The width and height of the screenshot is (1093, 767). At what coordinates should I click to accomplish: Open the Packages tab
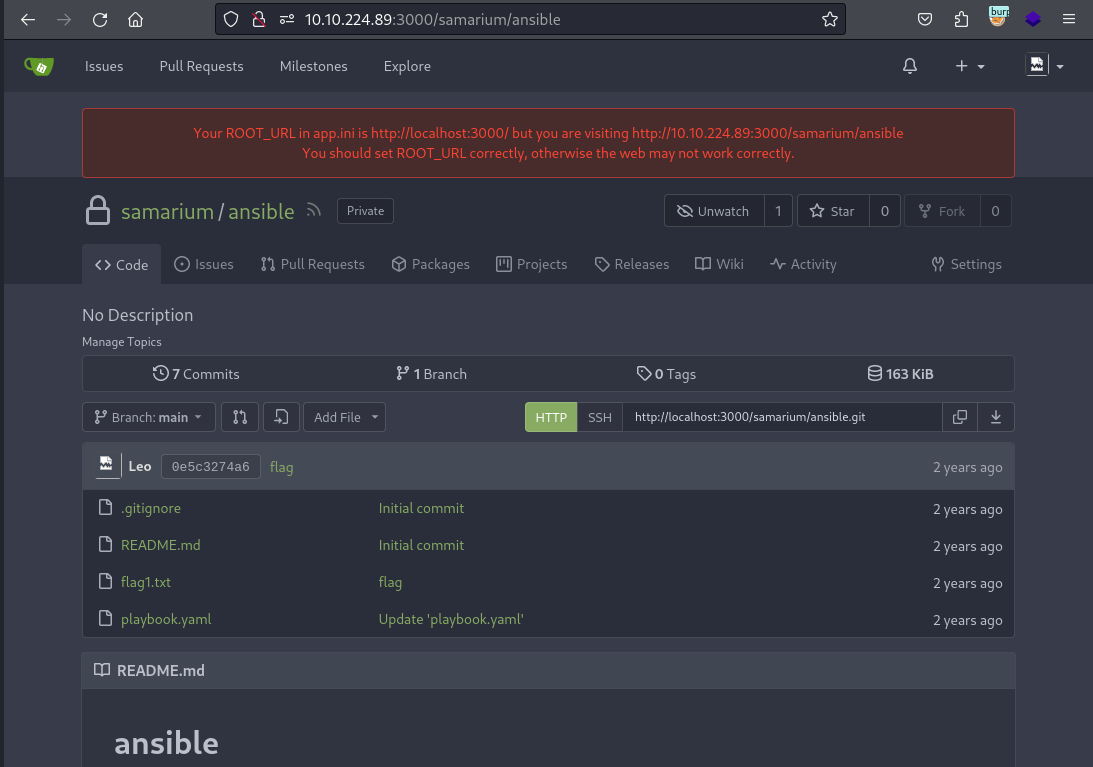[430, 264]
